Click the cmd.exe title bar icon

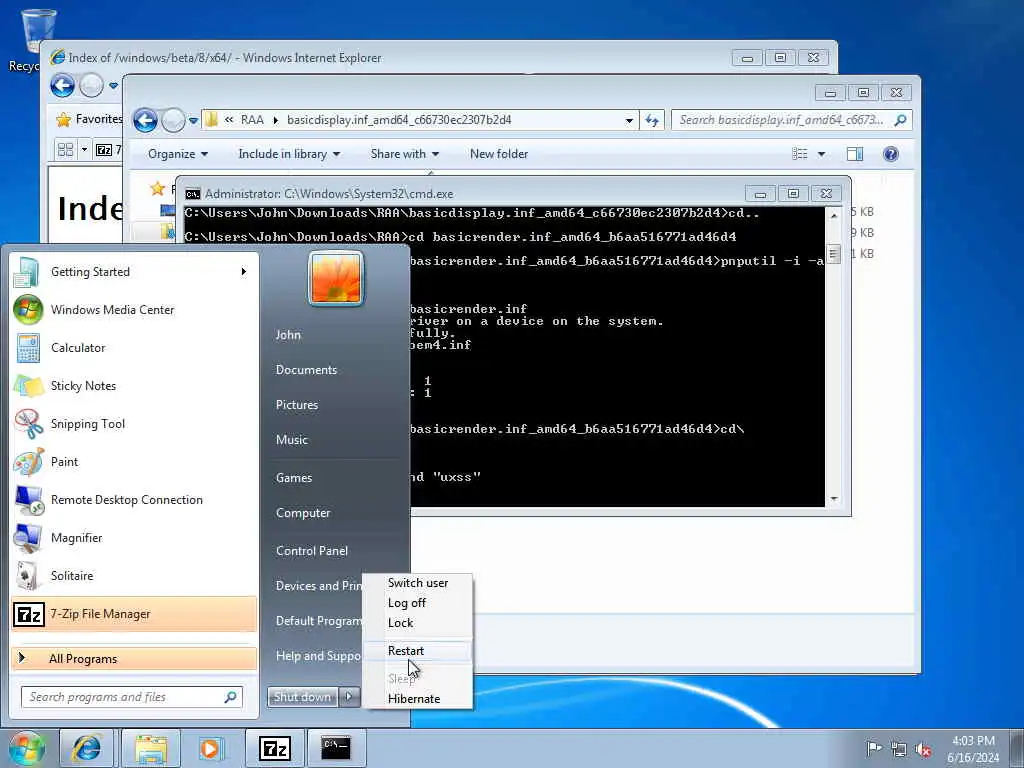(x=193, y=194)
